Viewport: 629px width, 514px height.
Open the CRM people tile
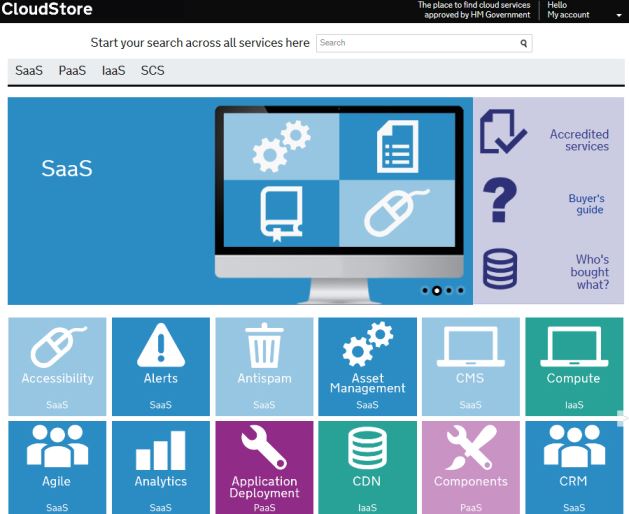coord(574,467)
